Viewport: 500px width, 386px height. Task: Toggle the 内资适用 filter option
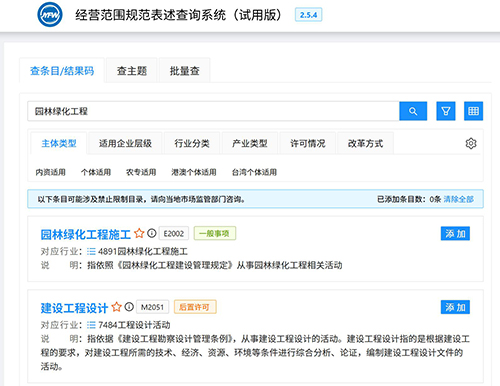[50, 172]
